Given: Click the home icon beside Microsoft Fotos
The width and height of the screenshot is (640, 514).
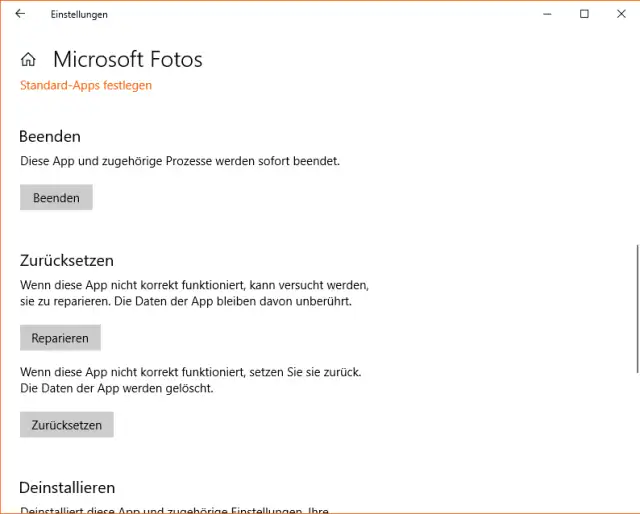Looking at the screenshot, I should [28, 60].
